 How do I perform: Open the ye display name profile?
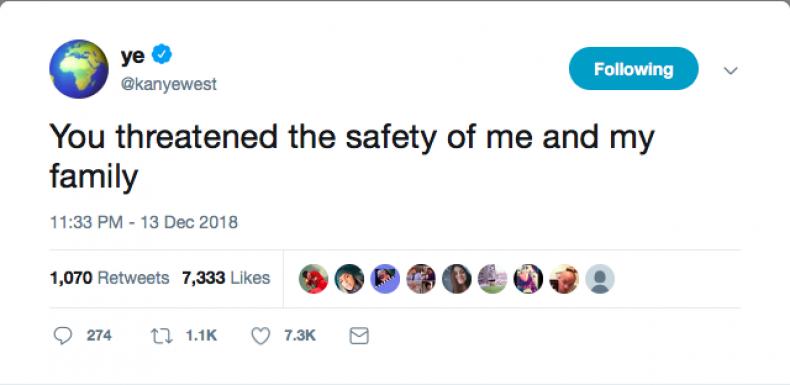point(133,55)
